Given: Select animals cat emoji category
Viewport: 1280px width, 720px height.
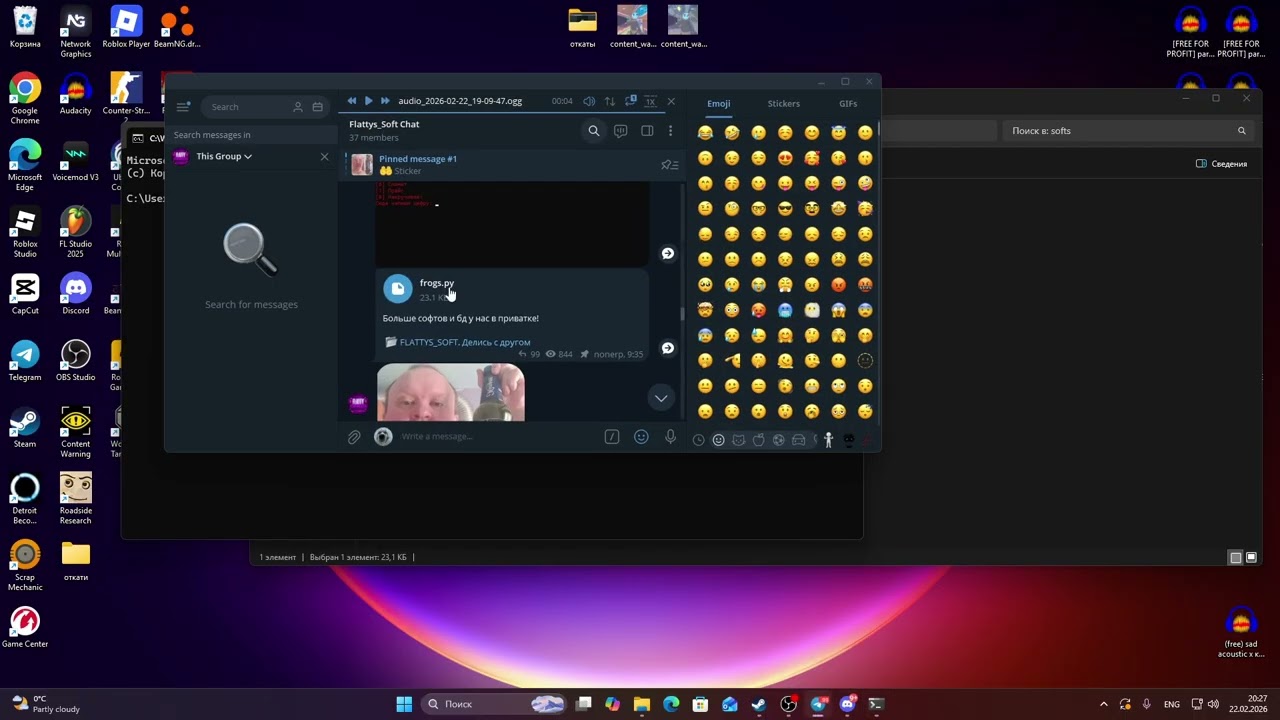Looking at the screenshot, I should tap(738, 440).
